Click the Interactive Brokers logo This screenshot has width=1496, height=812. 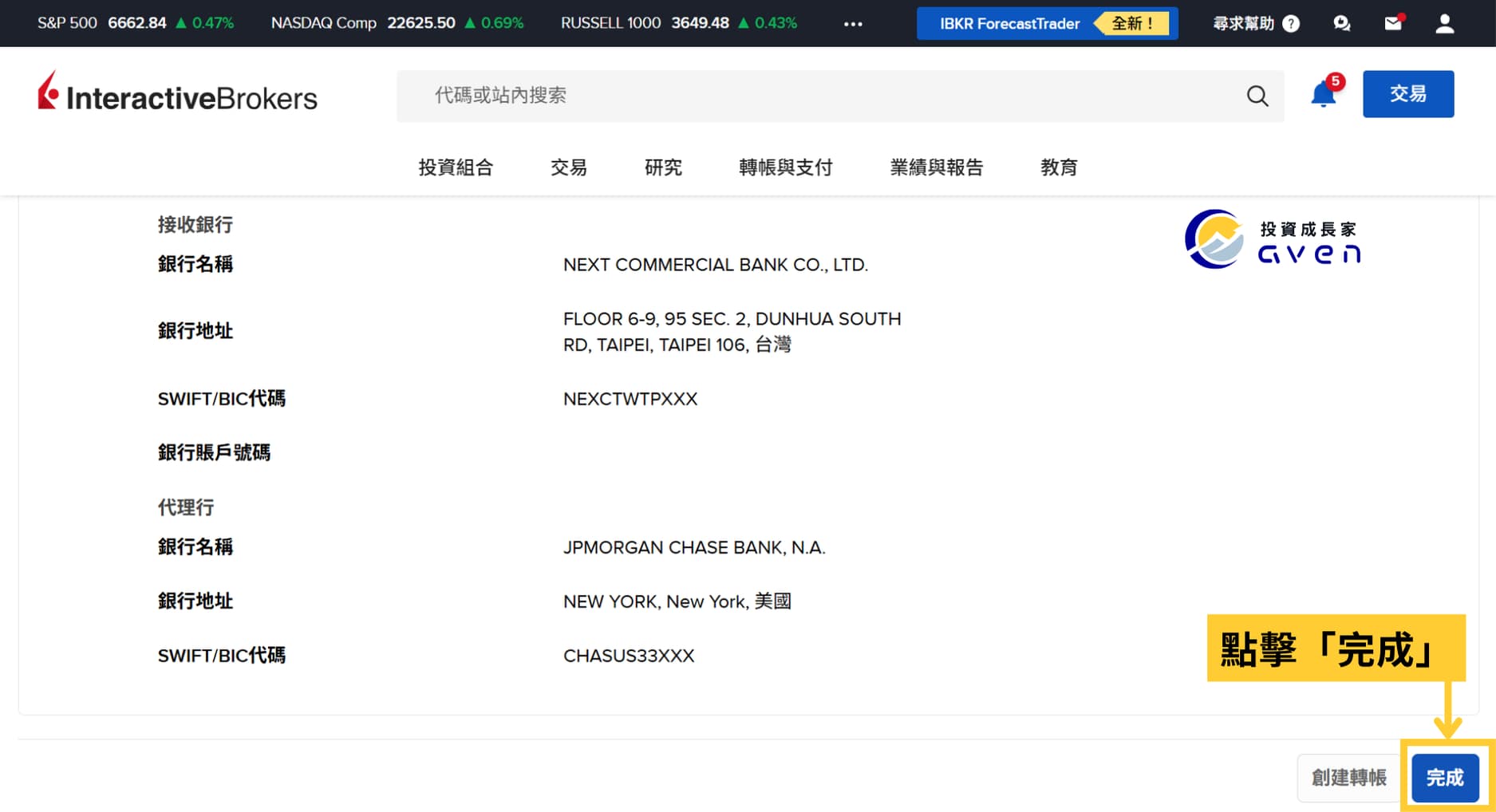click(x=177, y=94)
